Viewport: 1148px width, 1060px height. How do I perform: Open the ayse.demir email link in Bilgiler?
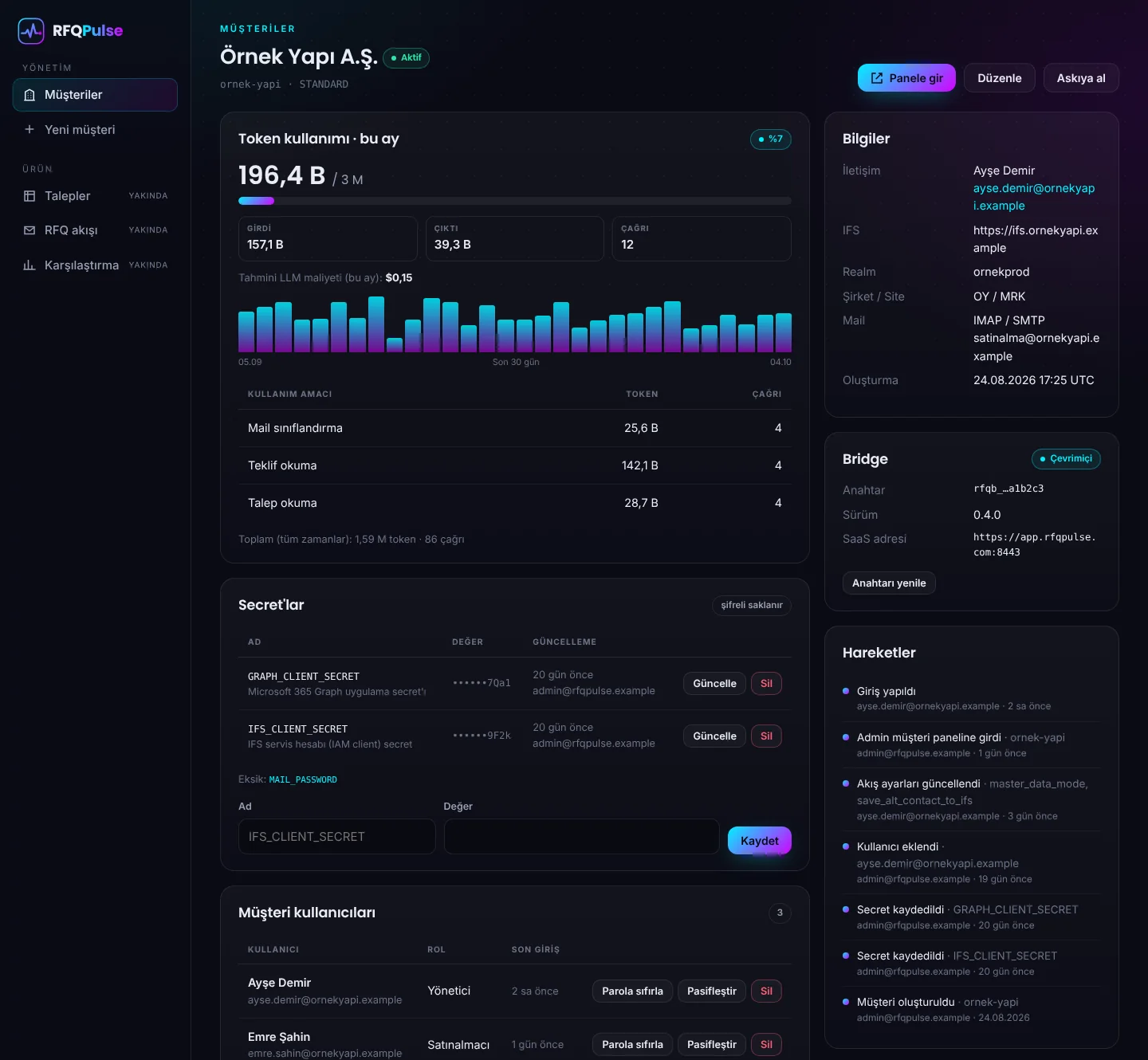click(x=1034, y=197)
